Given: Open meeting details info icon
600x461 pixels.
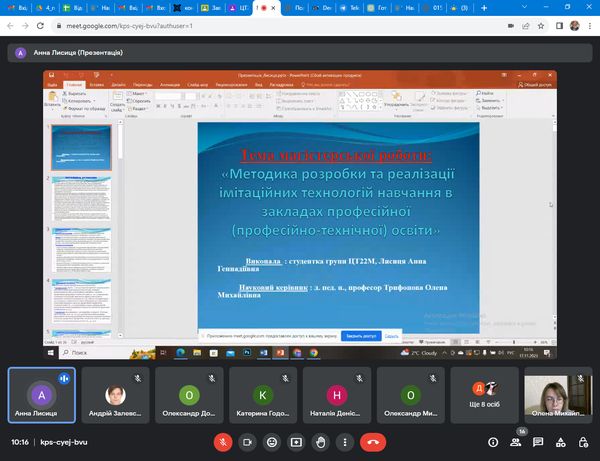Looking at the screenshot, I should pos(491,441).
